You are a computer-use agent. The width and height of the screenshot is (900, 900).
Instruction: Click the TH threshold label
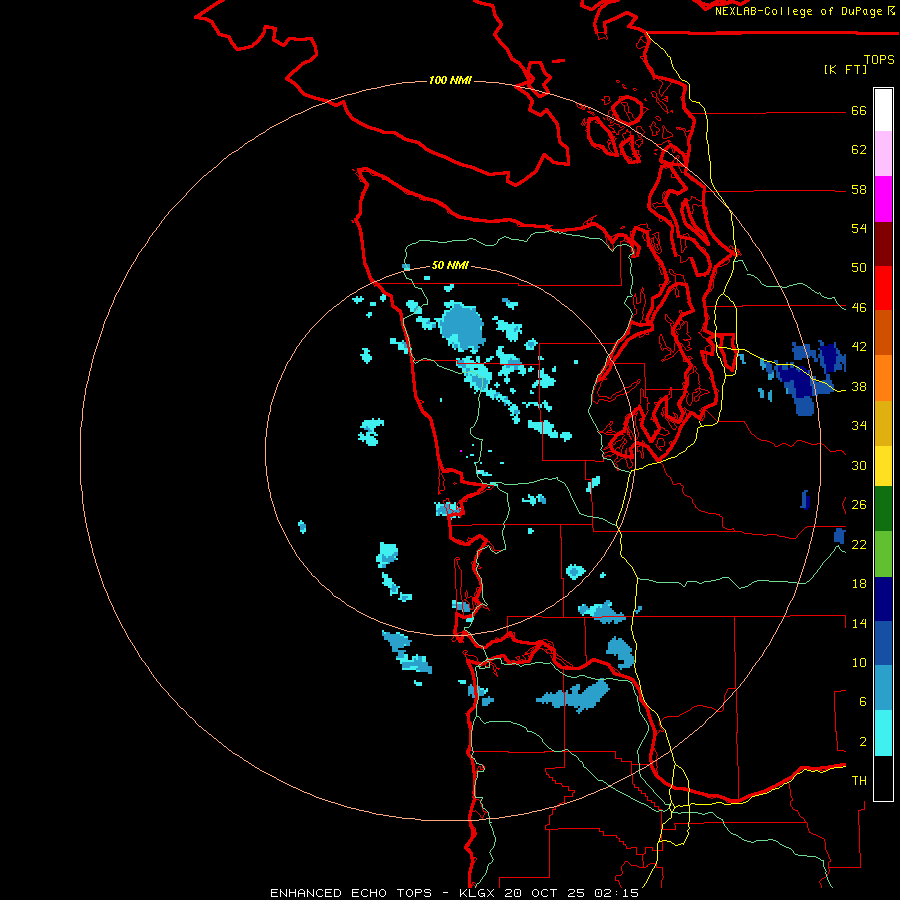tap(859, 781)
